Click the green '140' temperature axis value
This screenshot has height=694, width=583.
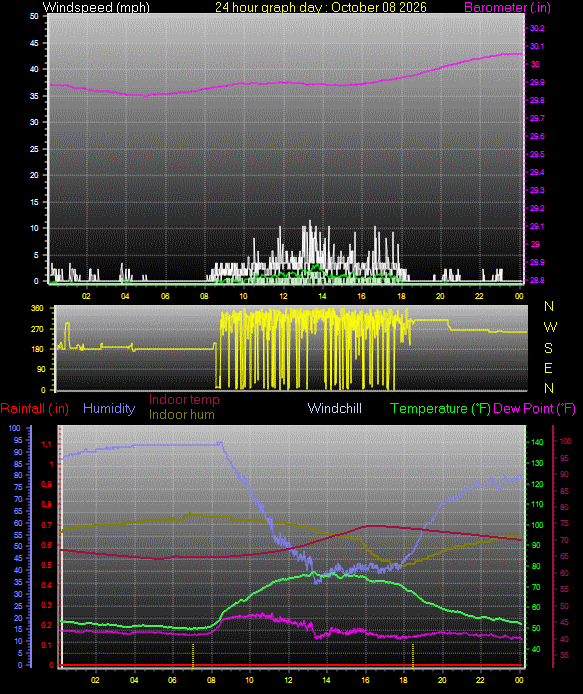(x=537, y=442)
